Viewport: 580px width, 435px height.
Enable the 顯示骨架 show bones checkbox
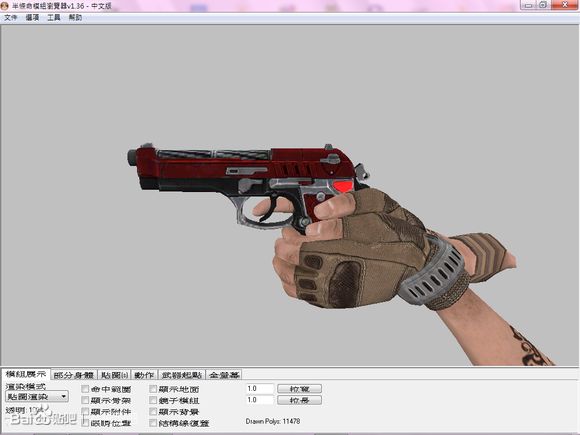click(x=85, y=400)
